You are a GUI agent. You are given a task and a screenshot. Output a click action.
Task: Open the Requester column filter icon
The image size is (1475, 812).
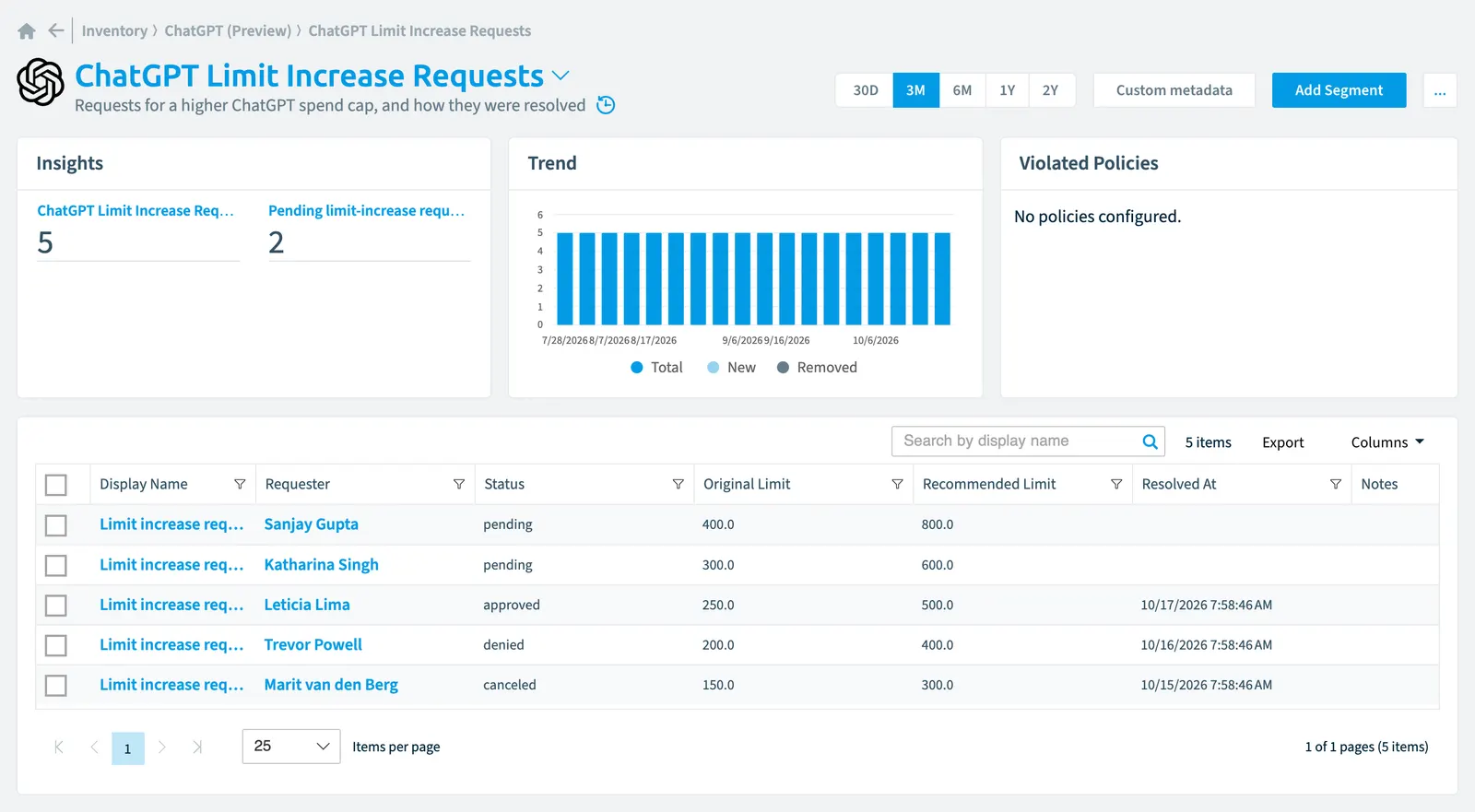point(459,484)
